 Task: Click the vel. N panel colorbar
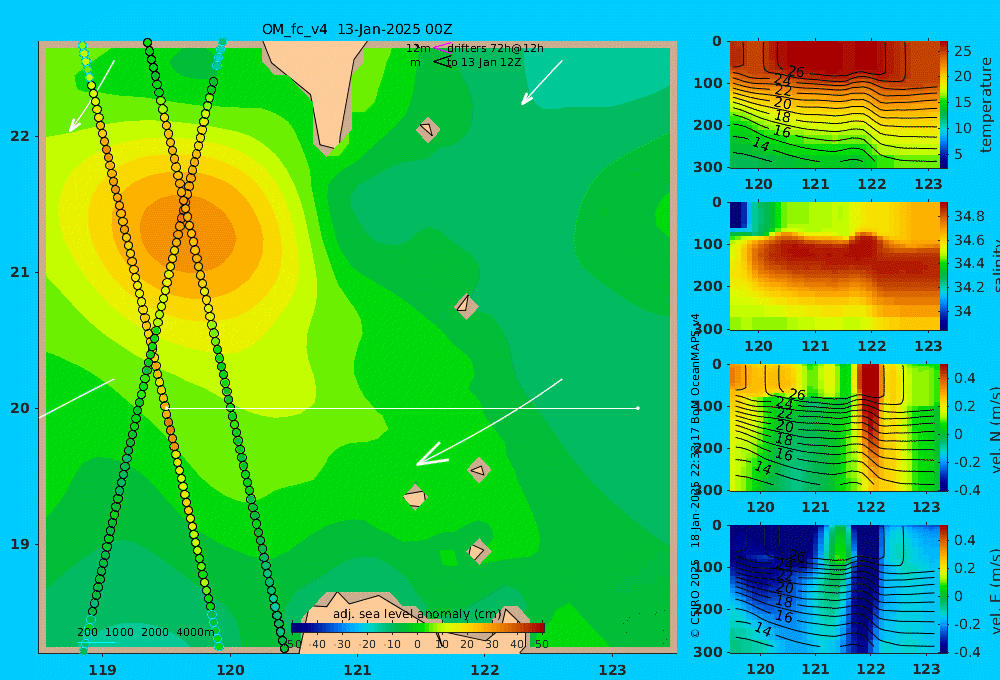[x=943, y=427]
